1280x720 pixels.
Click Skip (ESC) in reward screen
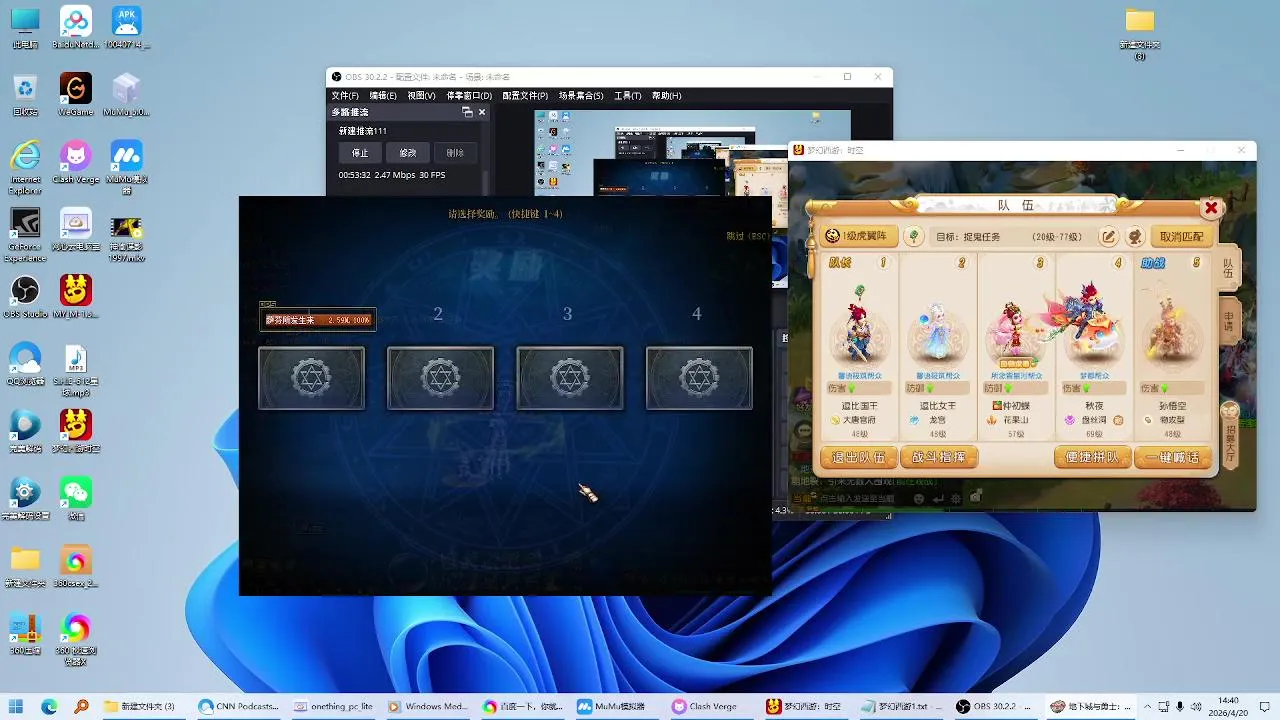pyautogui.click(x=747, y=236)
